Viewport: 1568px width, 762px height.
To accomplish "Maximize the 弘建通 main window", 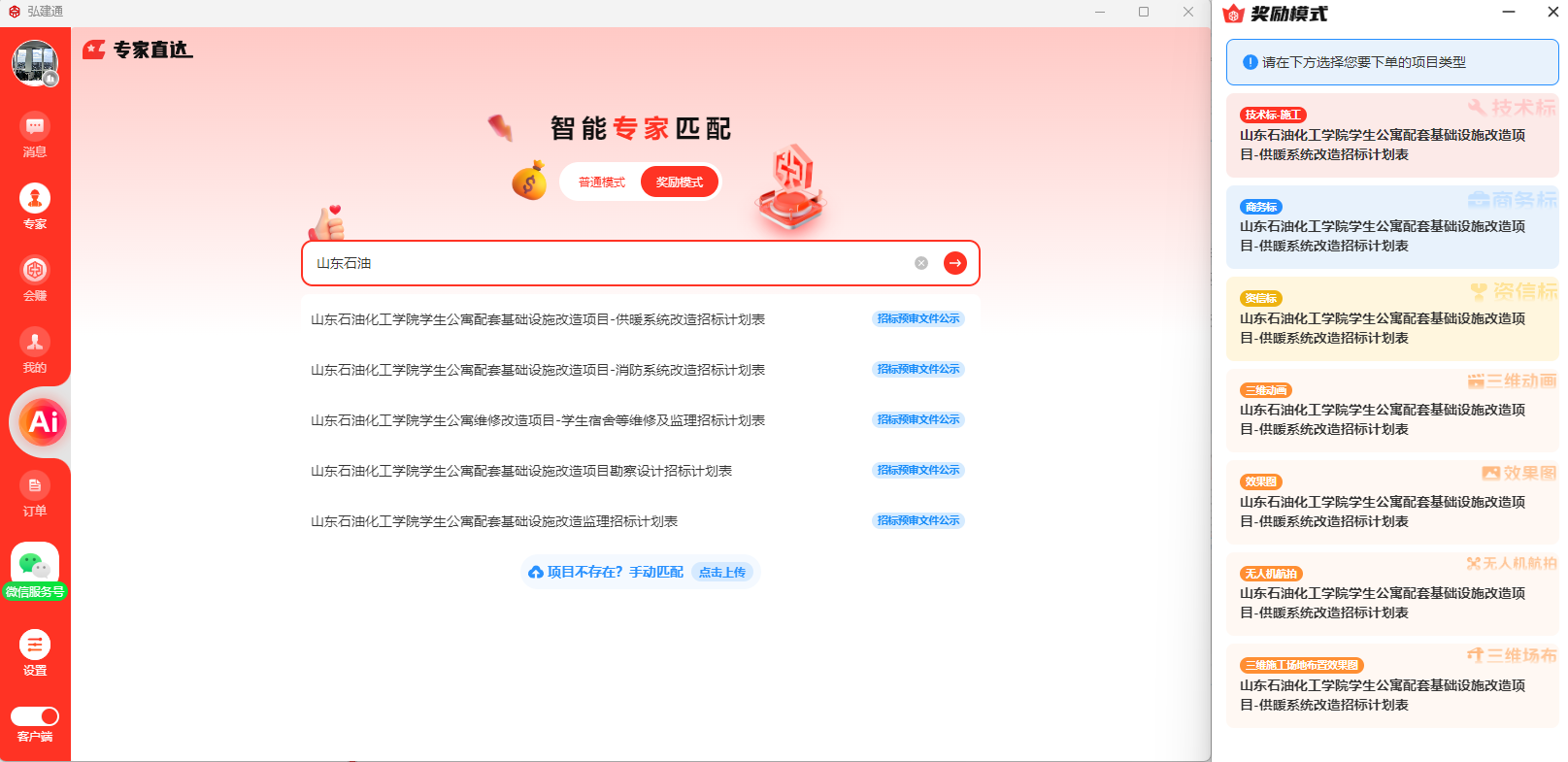I will click(x=1144, y=12).
